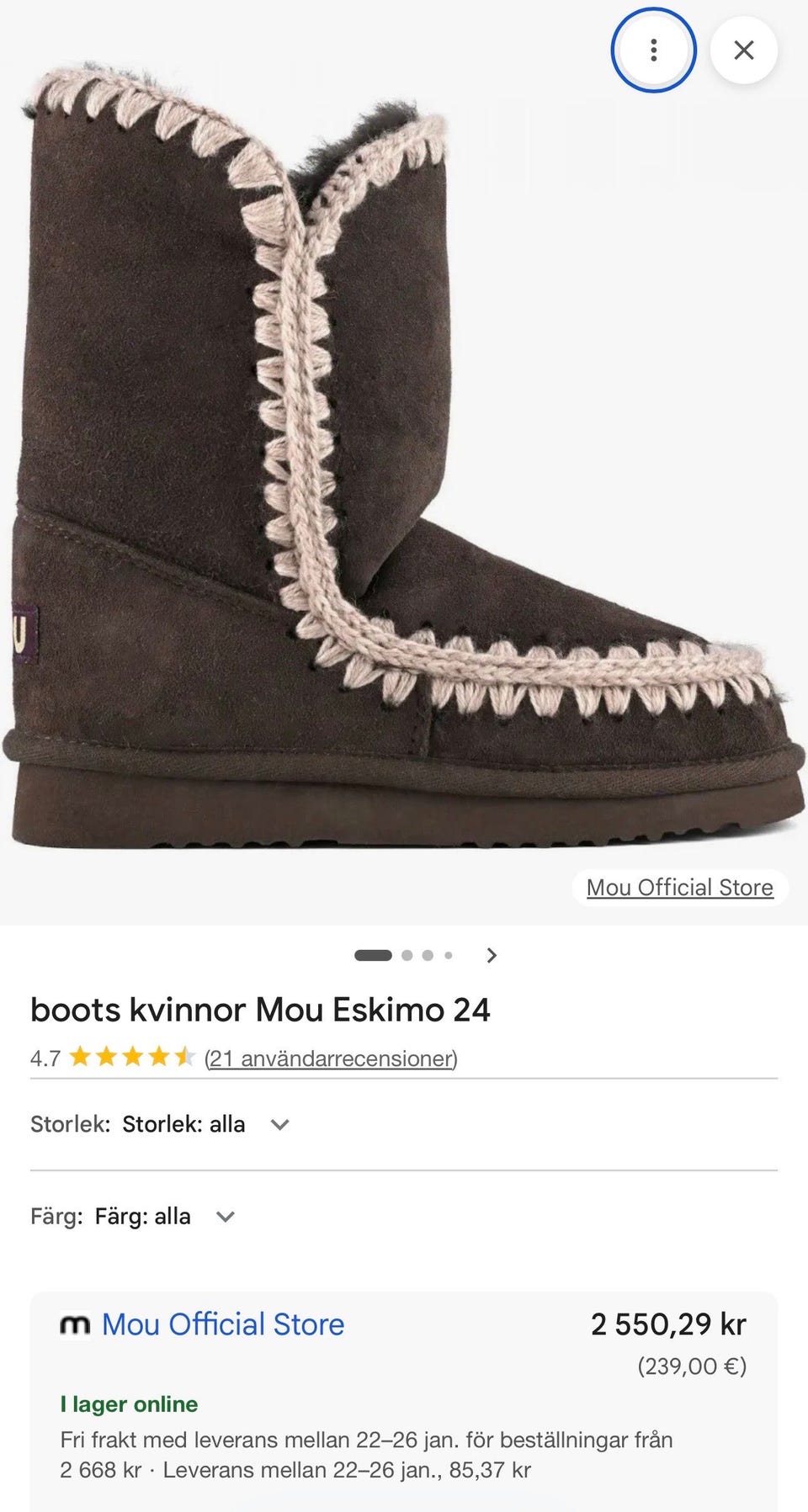Select the 2 550,29 kr price

pos(668,1324)
